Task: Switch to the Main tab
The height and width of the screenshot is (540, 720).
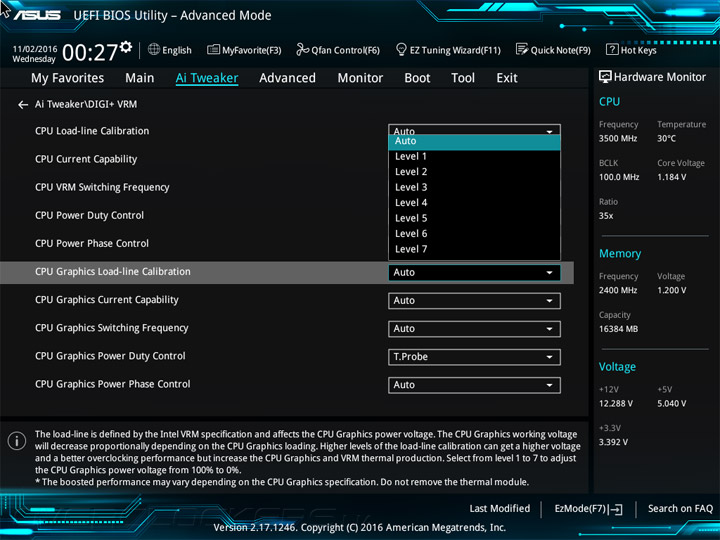Action: point(140,78)
